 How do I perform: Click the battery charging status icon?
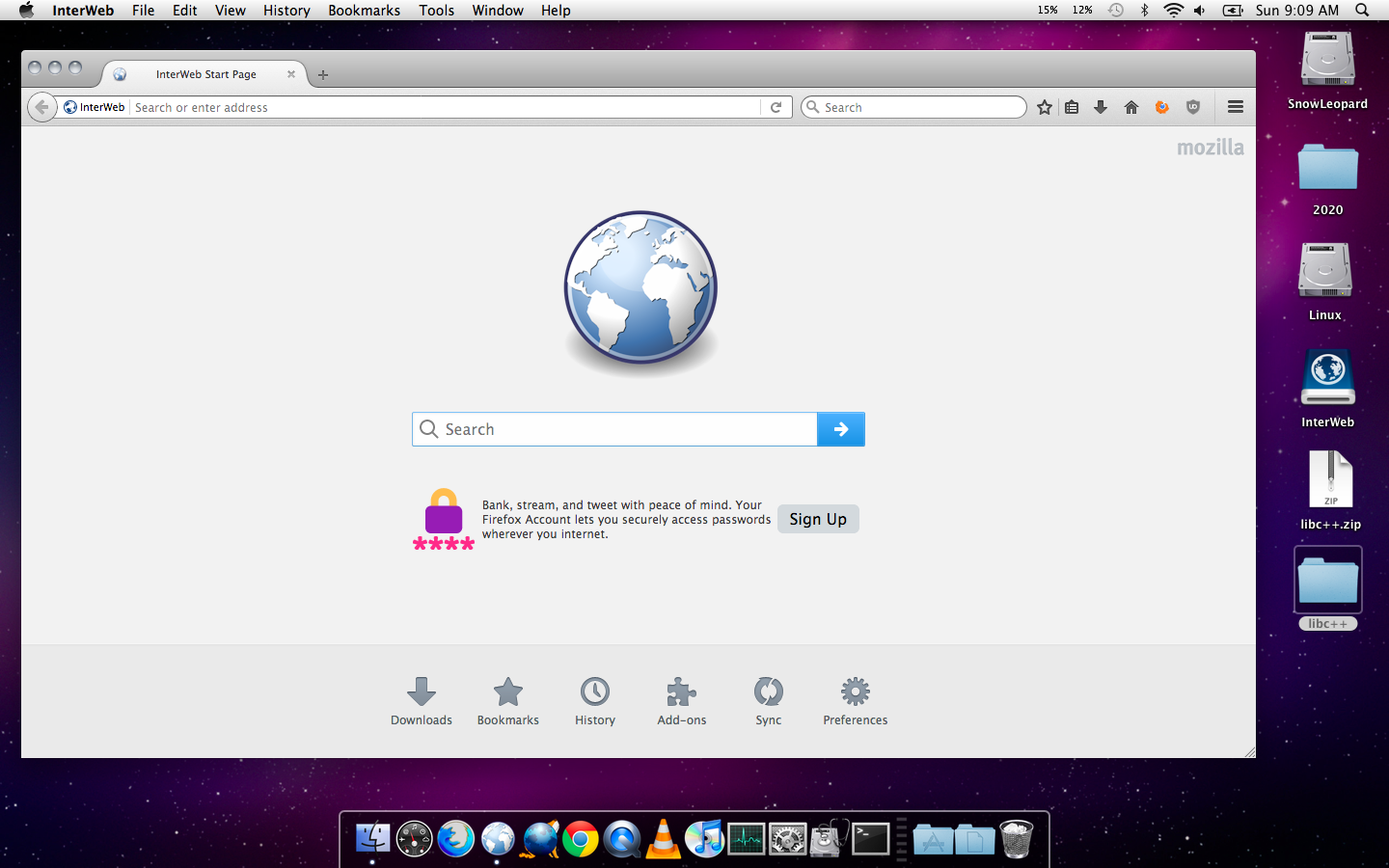1233,11
